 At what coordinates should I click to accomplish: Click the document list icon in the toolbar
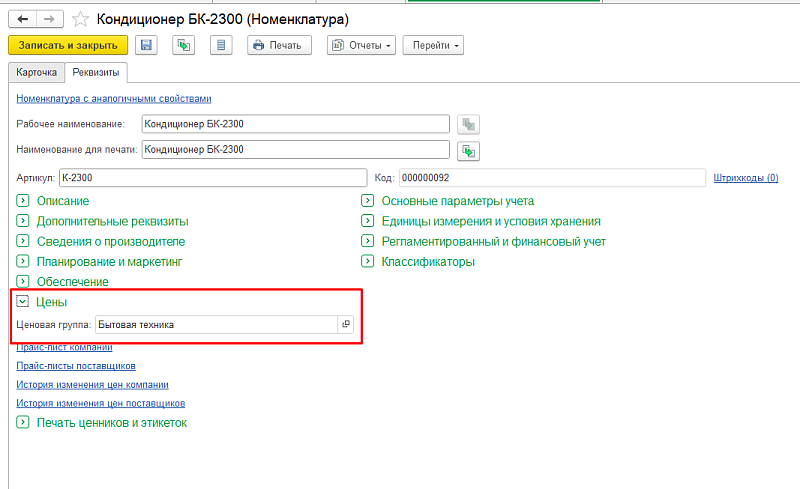coord(222,45)
